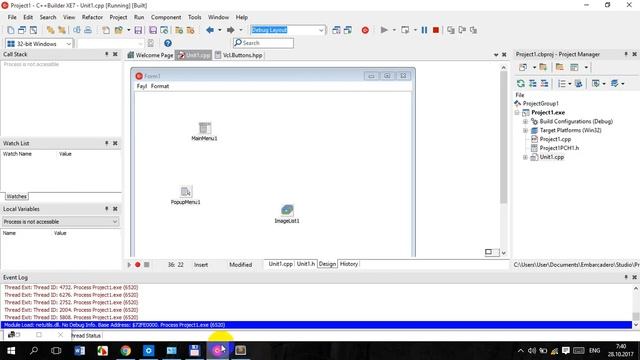
Task: Click the blue Back navigation arrow
Action: (210, 30)
